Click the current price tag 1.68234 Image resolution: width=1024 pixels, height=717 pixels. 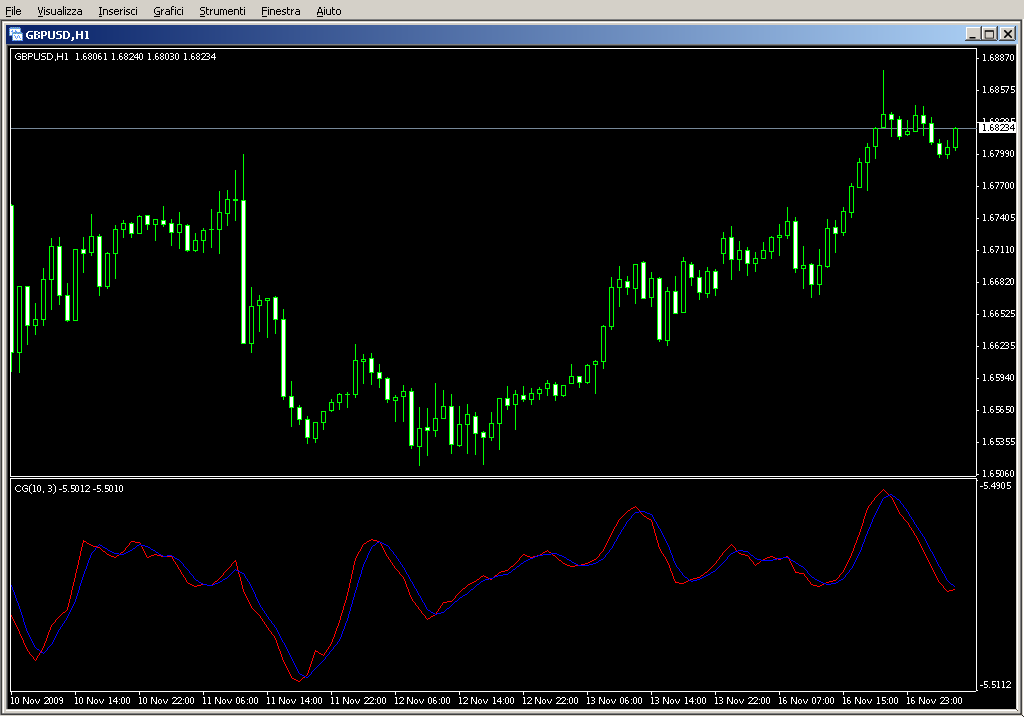coord(997,127)
